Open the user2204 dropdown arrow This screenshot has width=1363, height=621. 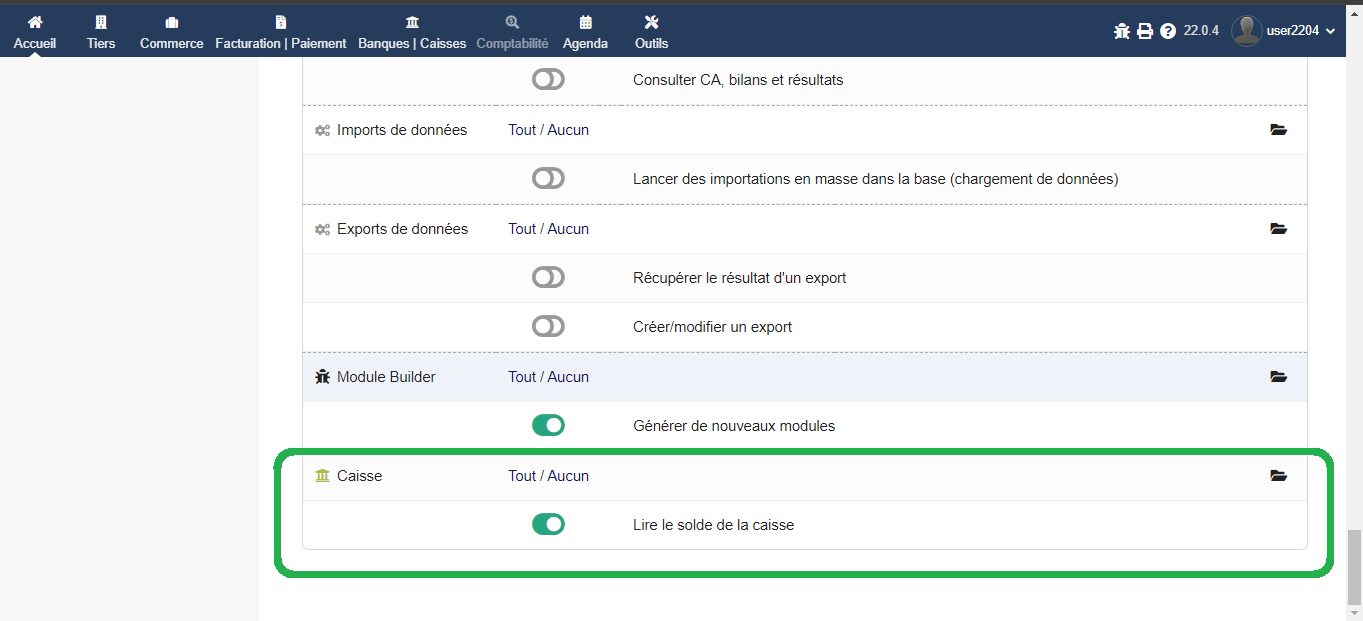click(1330, 32)
